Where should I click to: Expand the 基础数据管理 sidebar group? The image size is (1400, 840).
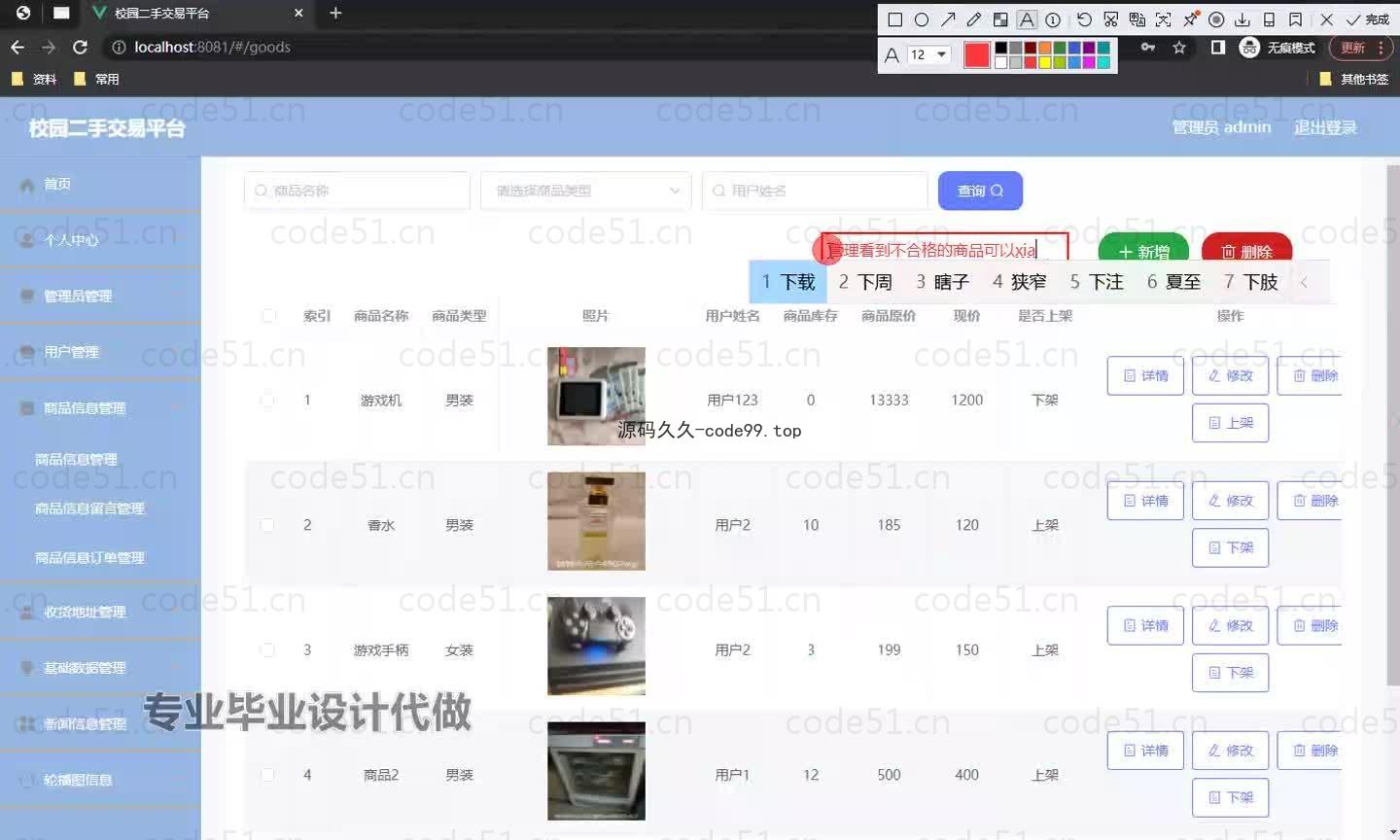click(x=100, y=668)
